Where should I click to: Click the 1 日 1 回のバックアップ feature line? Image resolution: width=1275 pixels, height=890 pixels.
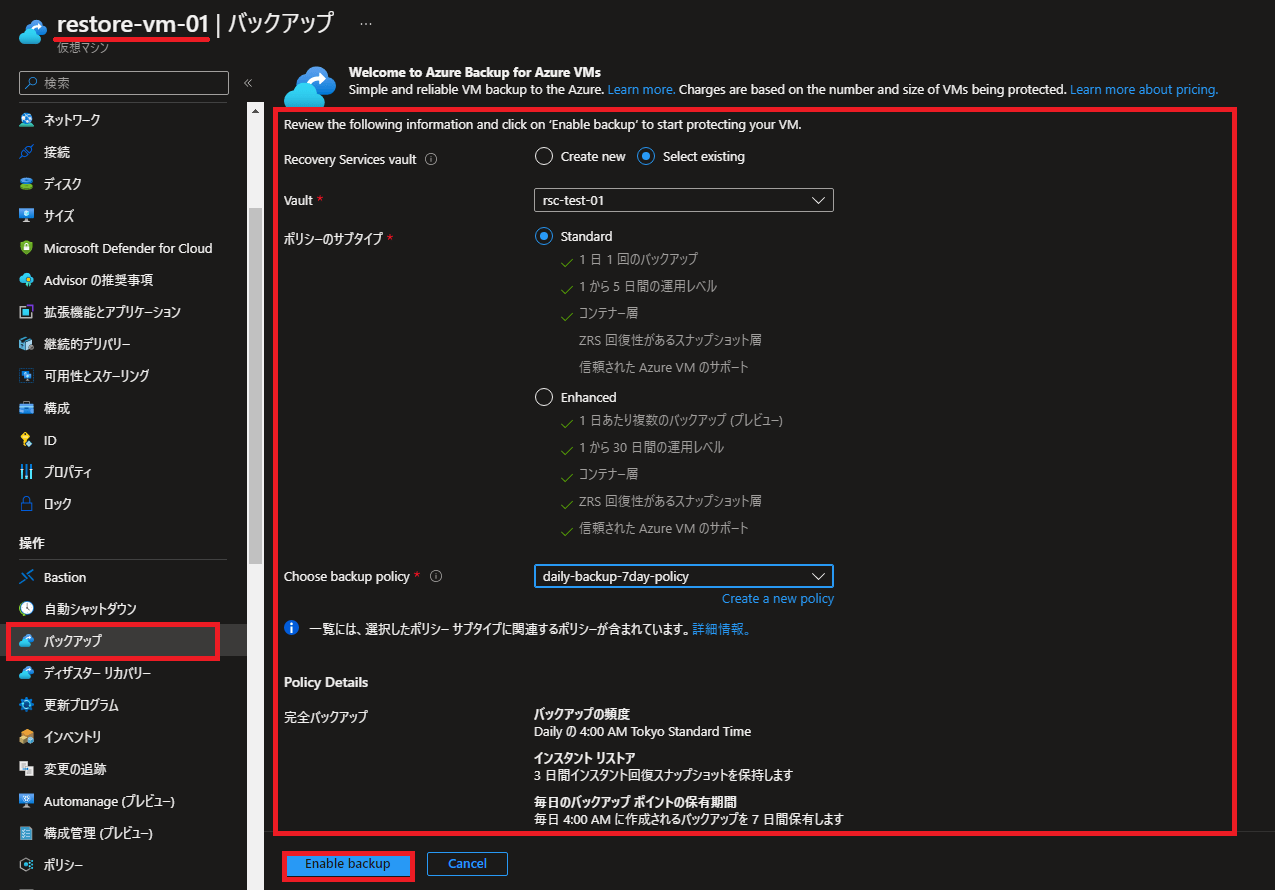point(638,259)
